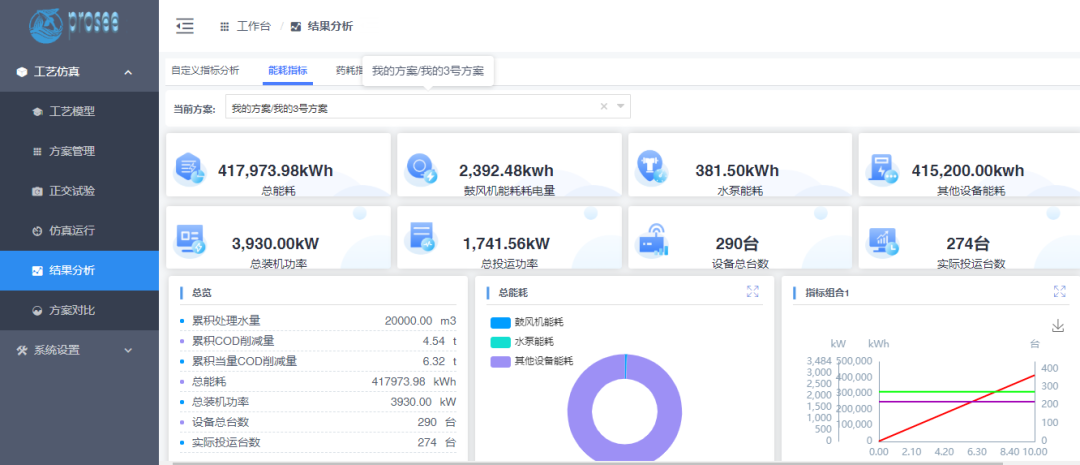This screenshot has height=465, width=1080.
Task: Open 仿真运行 from the sidebar
Action: tap(72, 230)
